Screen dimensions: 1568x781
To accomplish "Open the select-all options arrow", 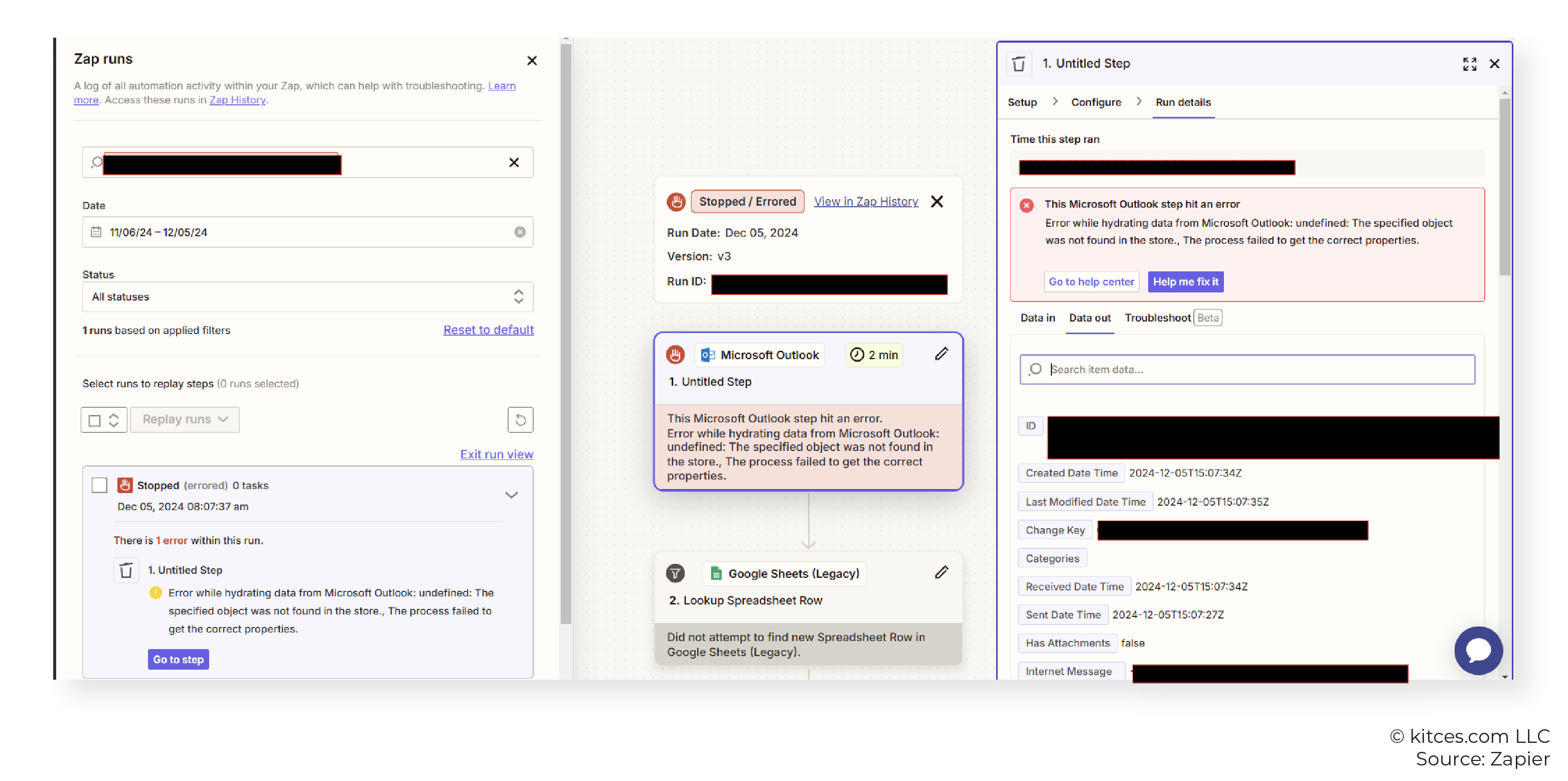I will [x=114, y=420].
